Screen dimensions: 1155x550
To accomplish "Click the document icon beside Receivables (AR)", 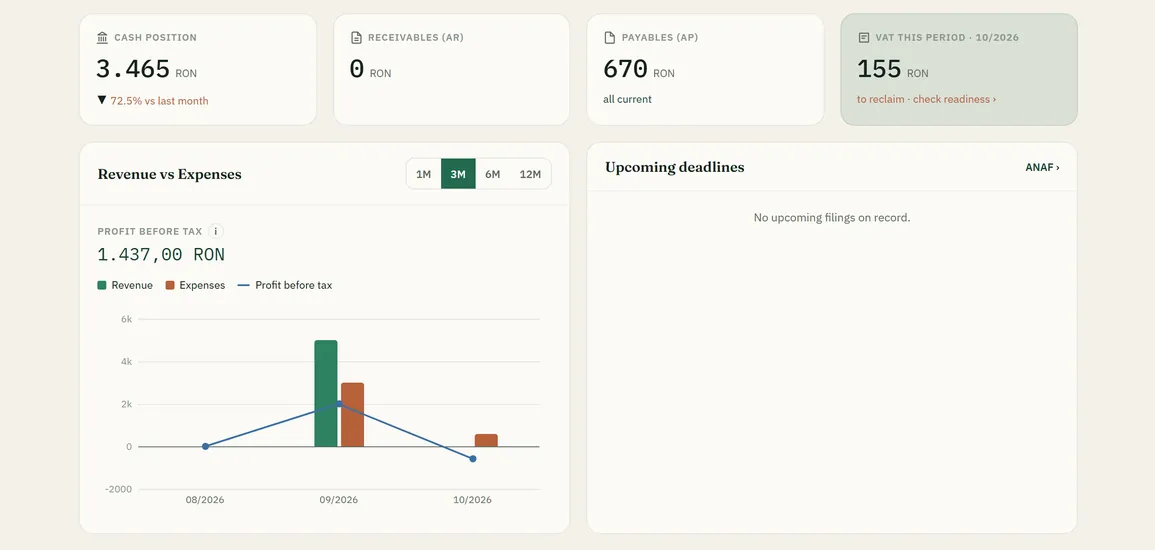I will (357, 38).
